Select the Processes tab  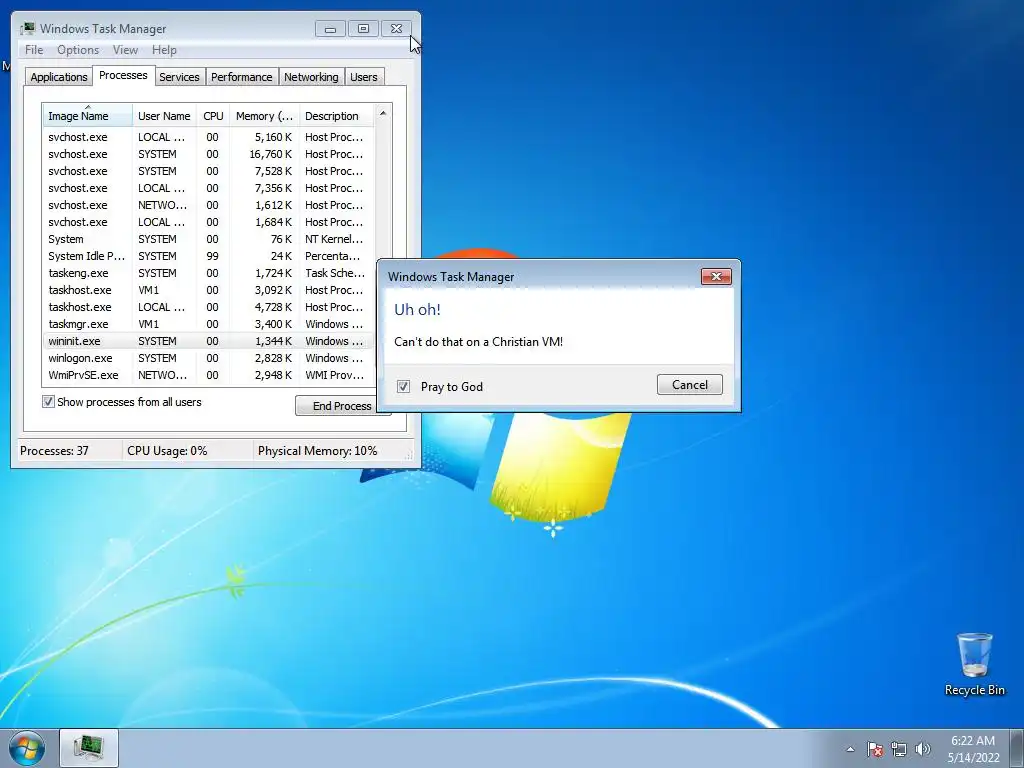[123, 75]
